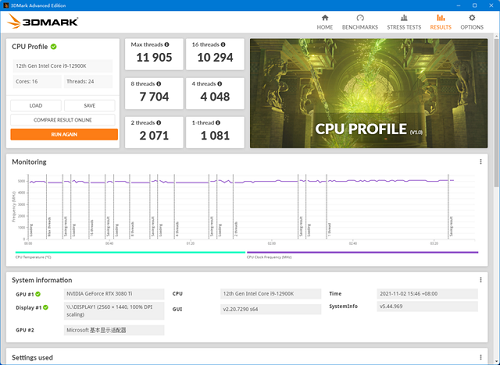This screenshot has width=500, height=365.
Task: Switch to the Results tab
Action: coord(441,22)
